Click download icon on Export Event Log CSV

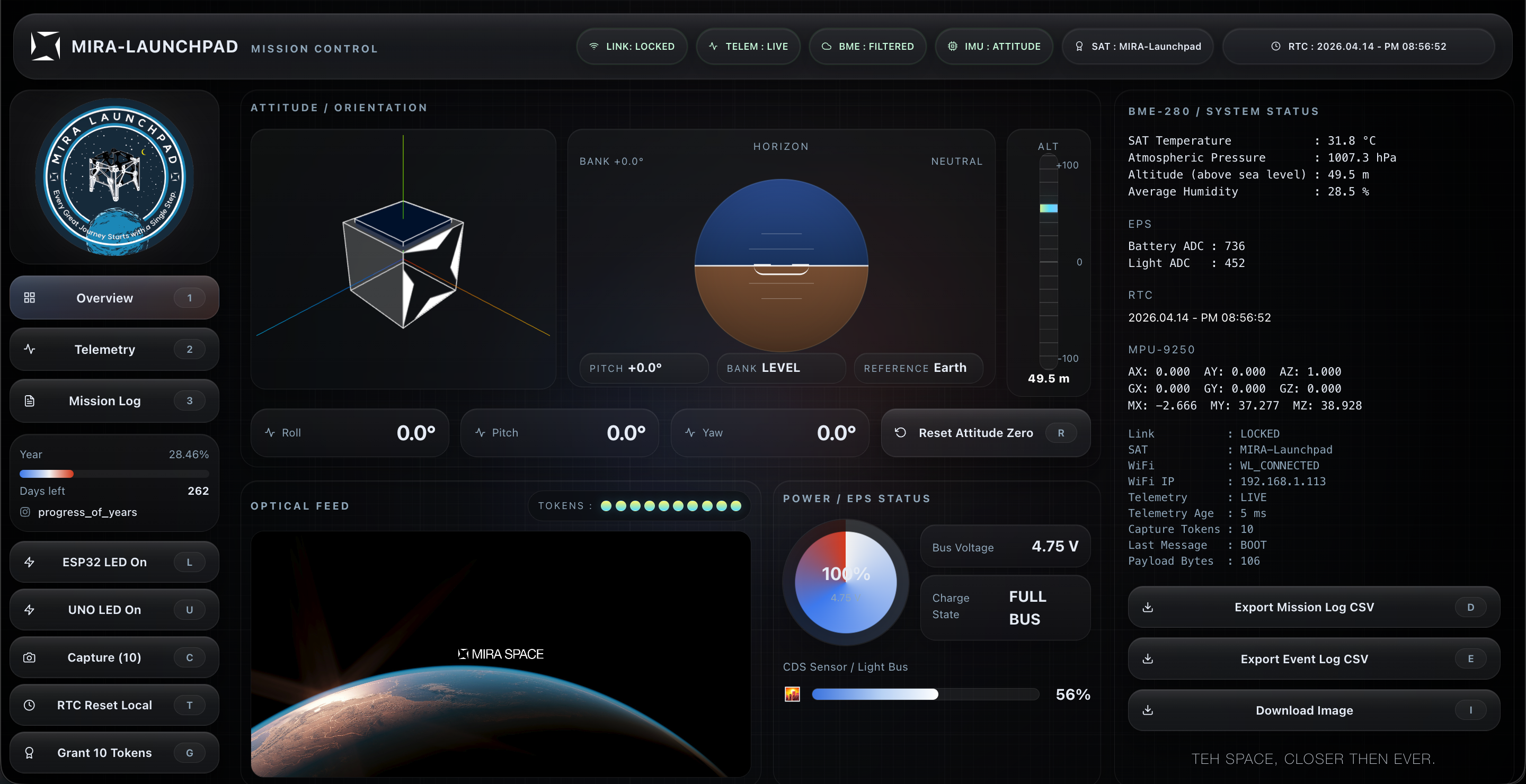click(x=1148, y=659)
